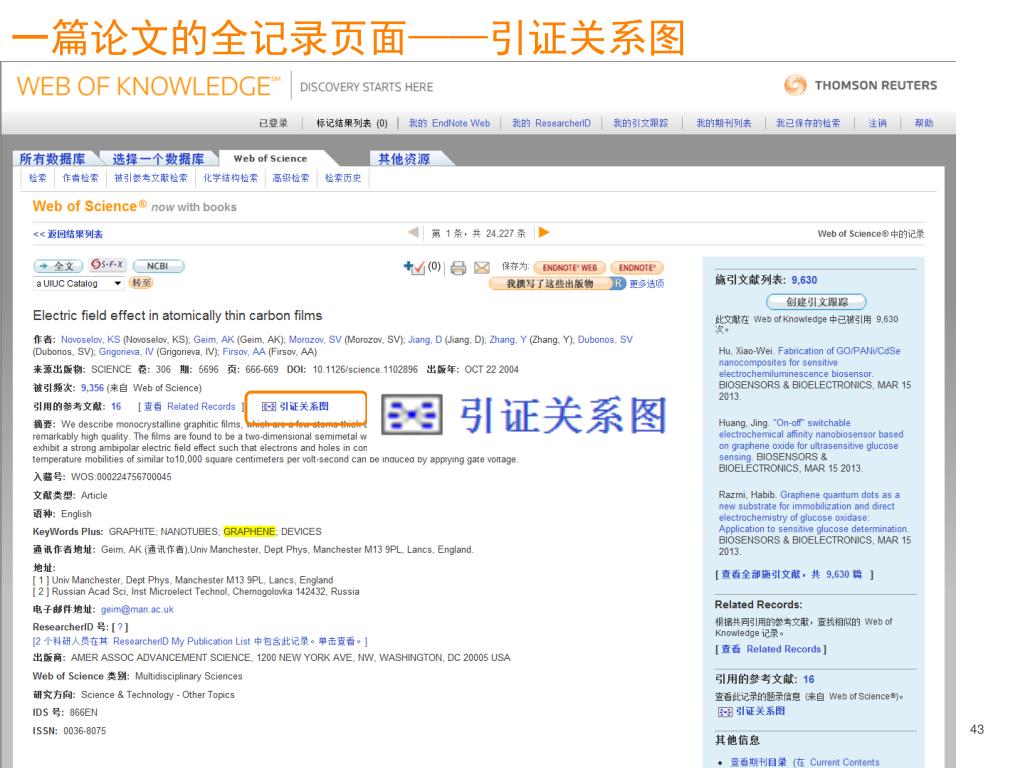Click 查看 Related Records in main record
This screenshot has width=1024, height=768.
189,406
